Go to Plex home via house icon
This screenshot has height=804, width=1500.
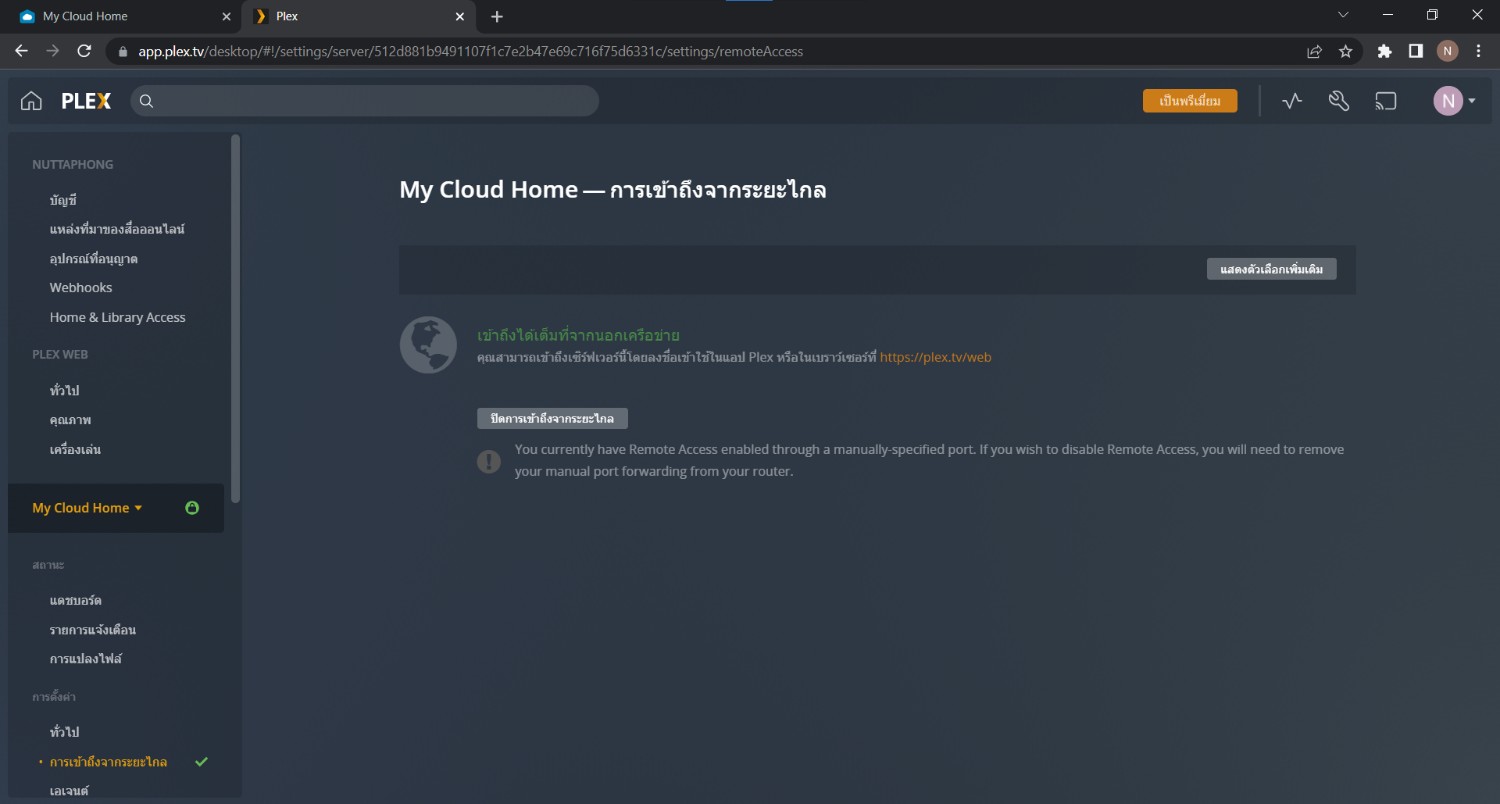click(31, 101)
